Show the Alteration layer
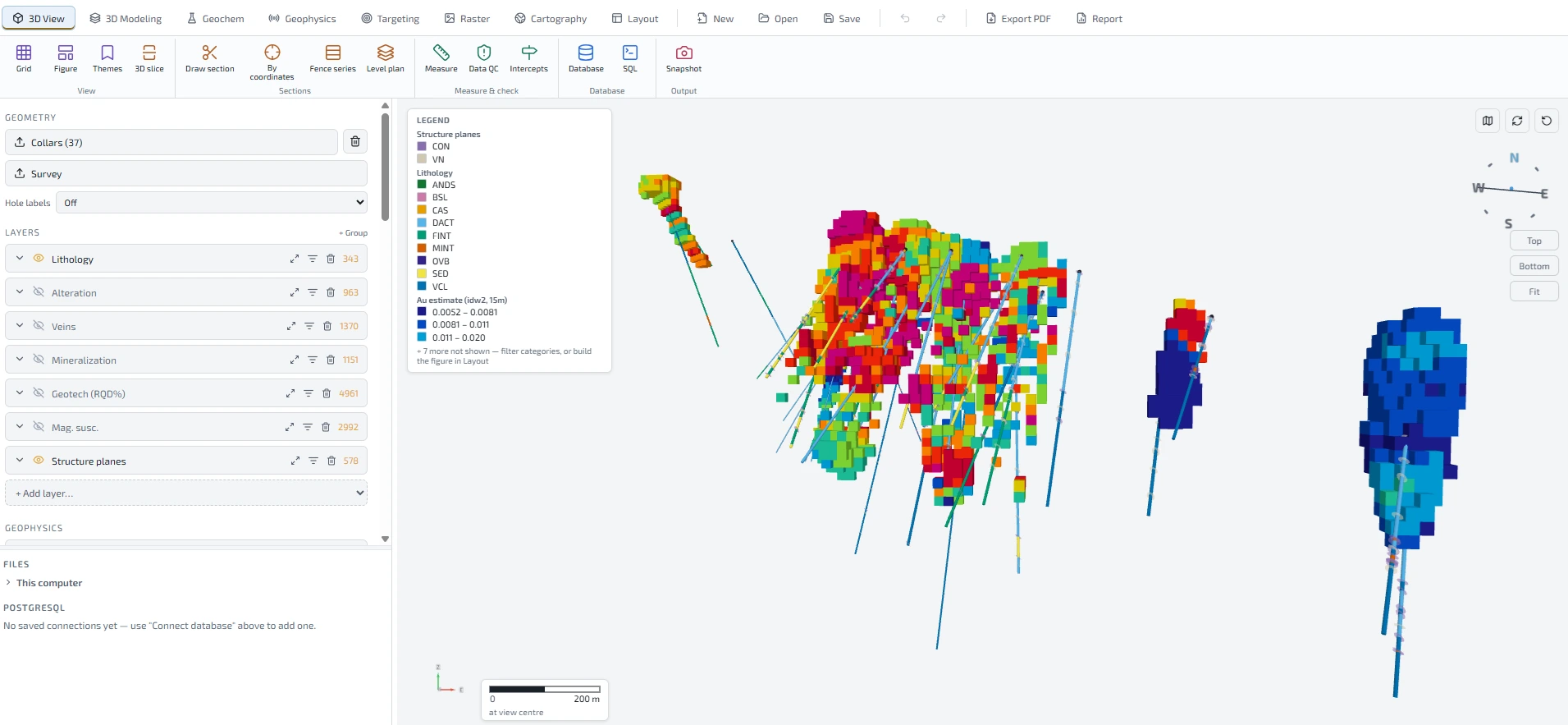The image size is (1568, 725). pos(39,291)
